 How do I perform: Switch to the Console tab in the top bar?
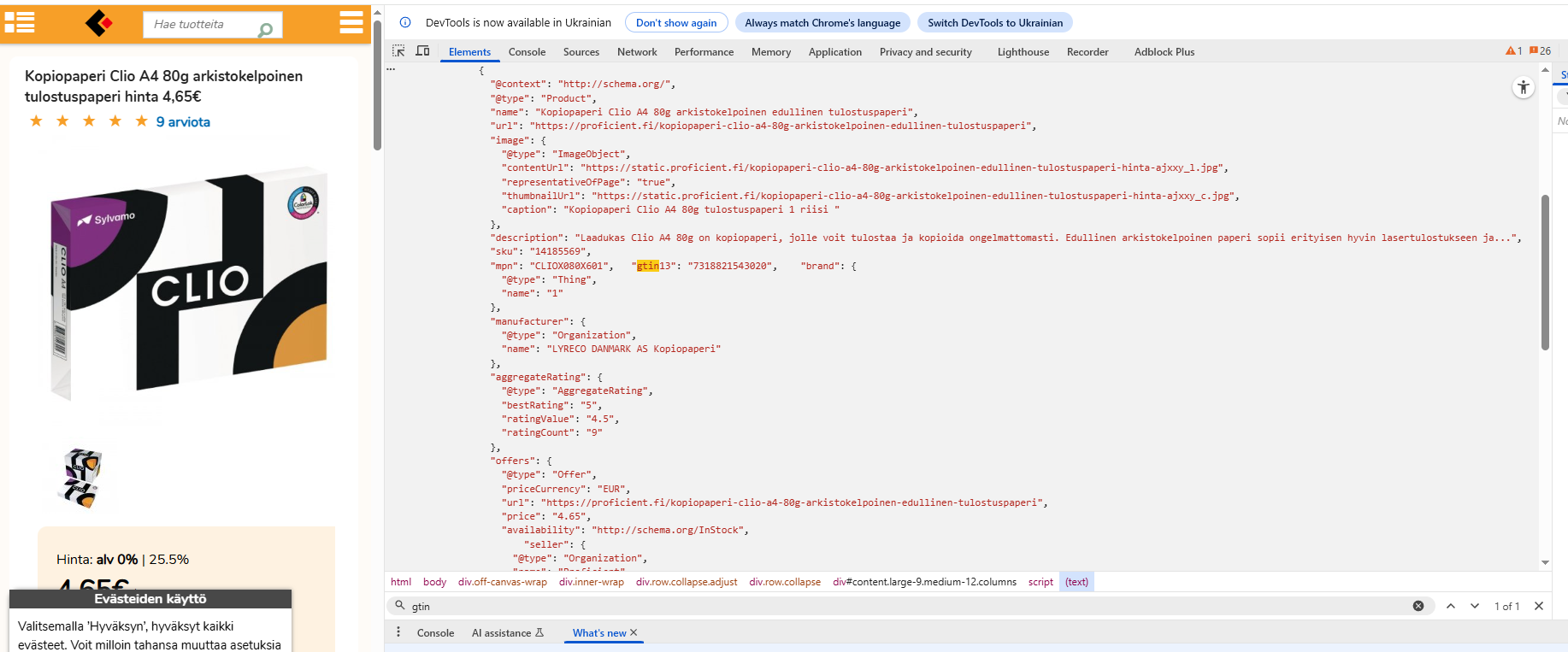(x=527, y=52)
